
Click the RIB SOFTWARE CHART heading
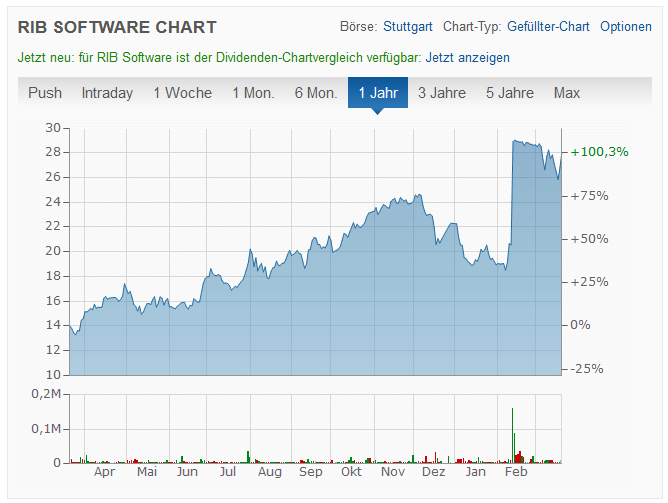[117, 27]
